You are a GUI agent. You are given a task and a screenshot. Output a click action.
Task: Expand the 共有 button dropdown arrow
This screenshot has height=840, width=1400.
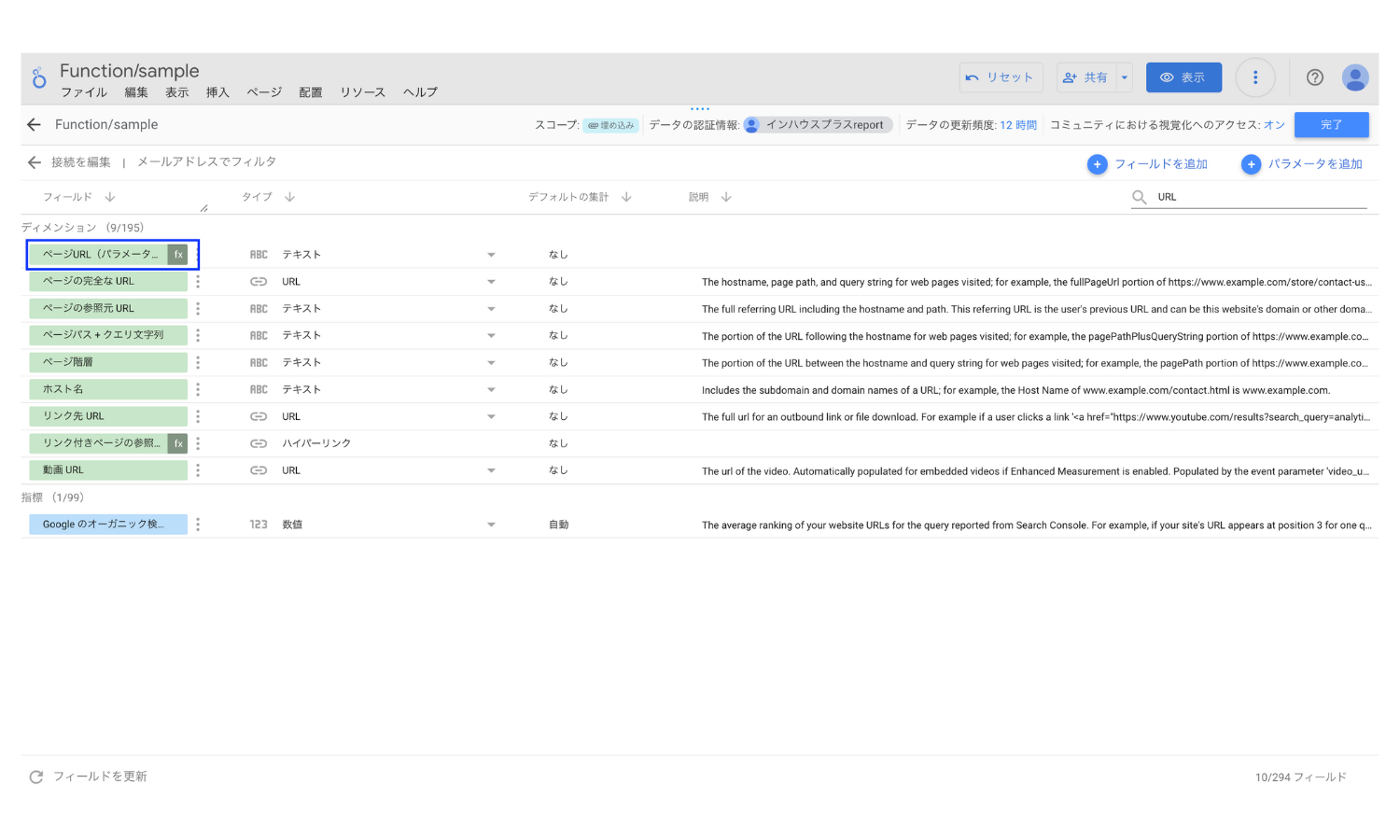tap(1124, 77)
